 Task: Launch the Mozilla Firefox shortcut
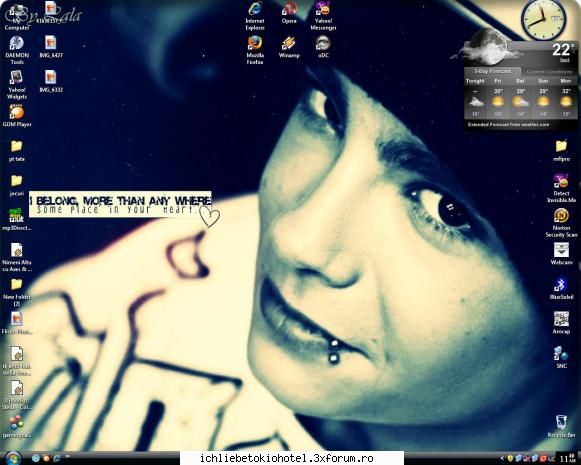pos(255,50)
